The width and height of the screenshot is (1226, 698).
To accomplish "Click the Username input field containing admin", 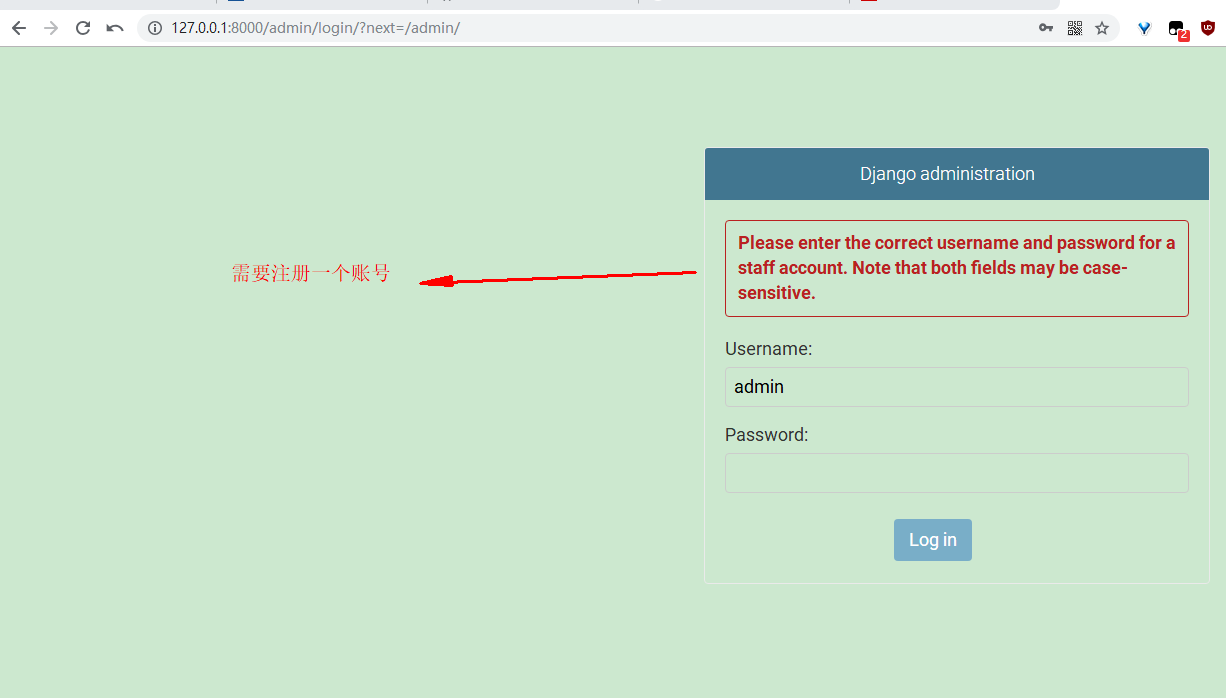I will click(x=957, y=387).
